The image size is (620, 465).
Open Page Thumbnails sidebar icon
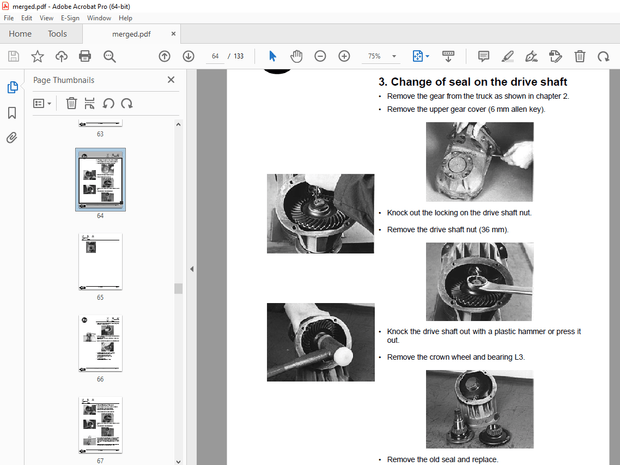[x=12, y=87]
